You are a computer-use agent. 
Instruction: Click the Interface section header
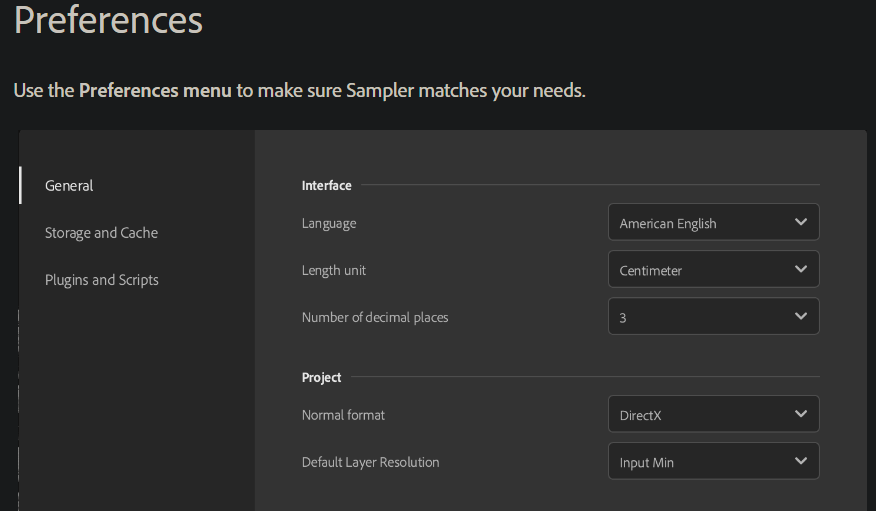pos(326,185)
